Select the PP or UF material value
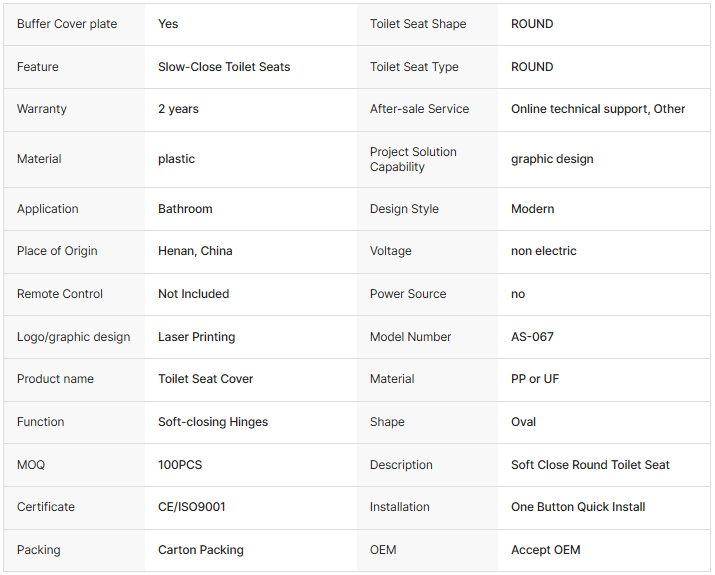 coord(535,379)
